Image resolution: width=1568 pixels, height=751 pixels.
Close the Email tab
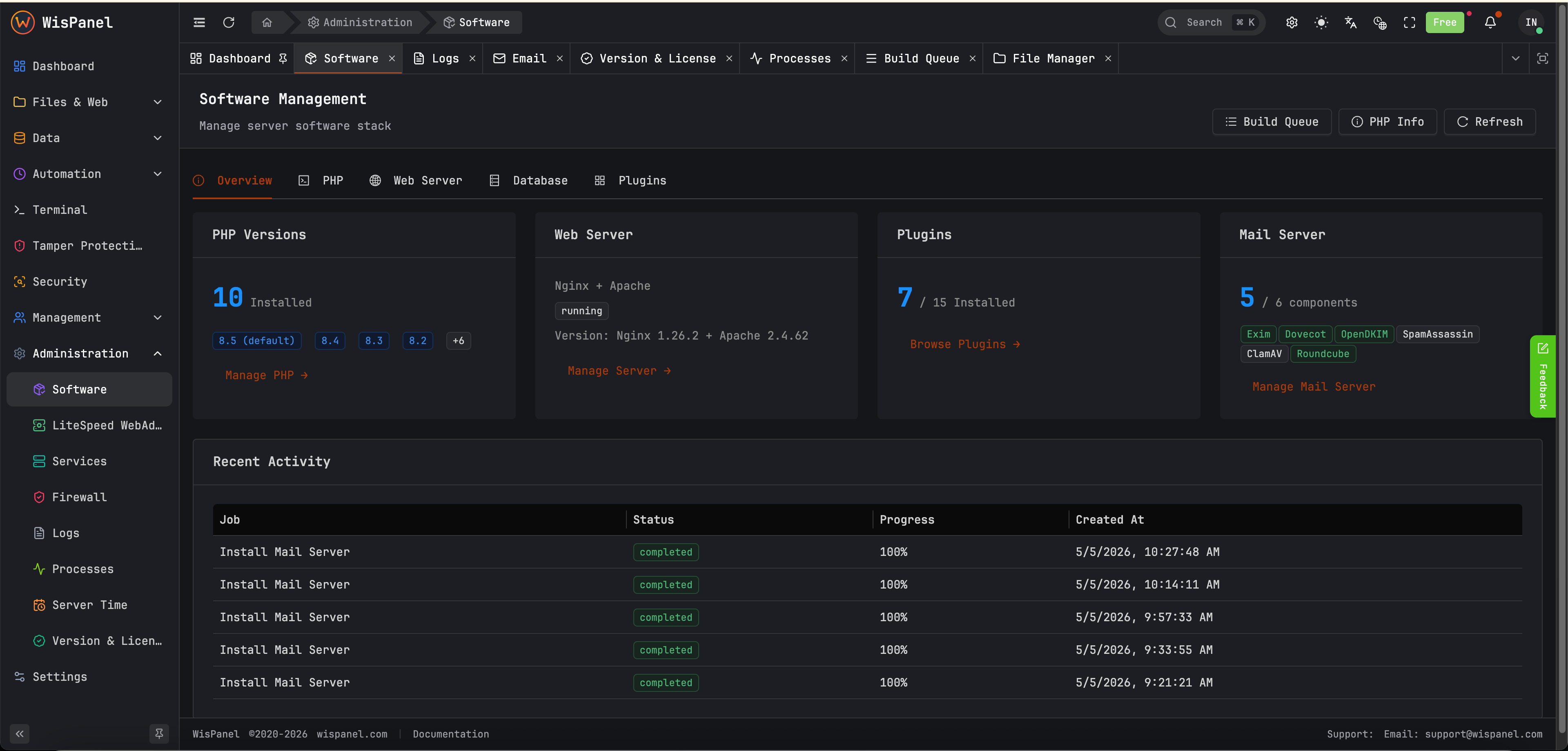tap(560, 58)
